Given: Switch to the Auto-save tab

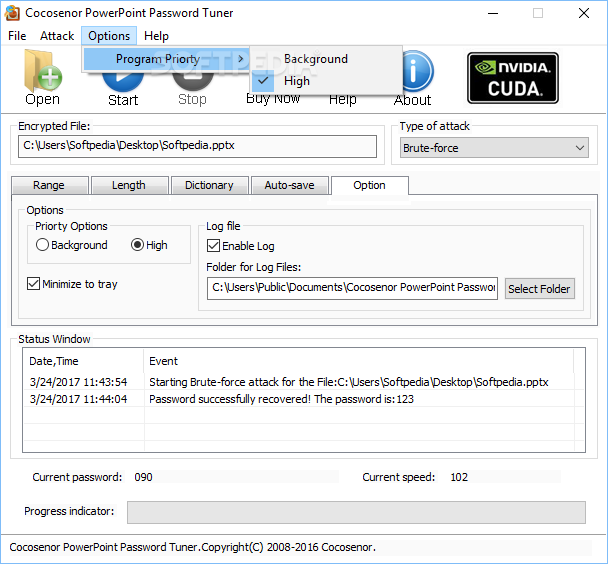Looking at the screenshot, I should point(289,185).
